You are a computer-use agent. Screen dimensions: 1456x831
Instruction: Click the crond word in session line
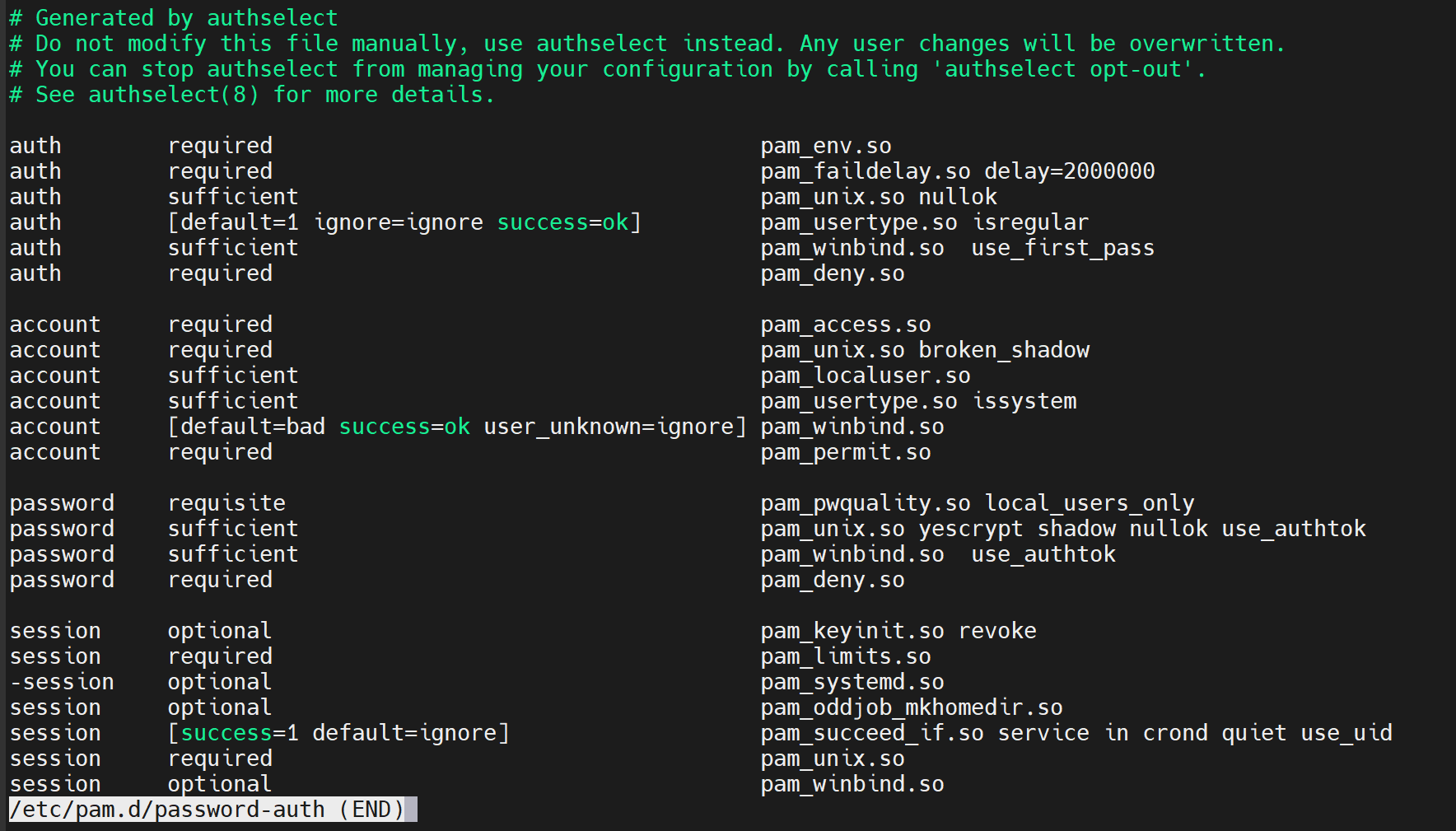[x=1175, y=733]
